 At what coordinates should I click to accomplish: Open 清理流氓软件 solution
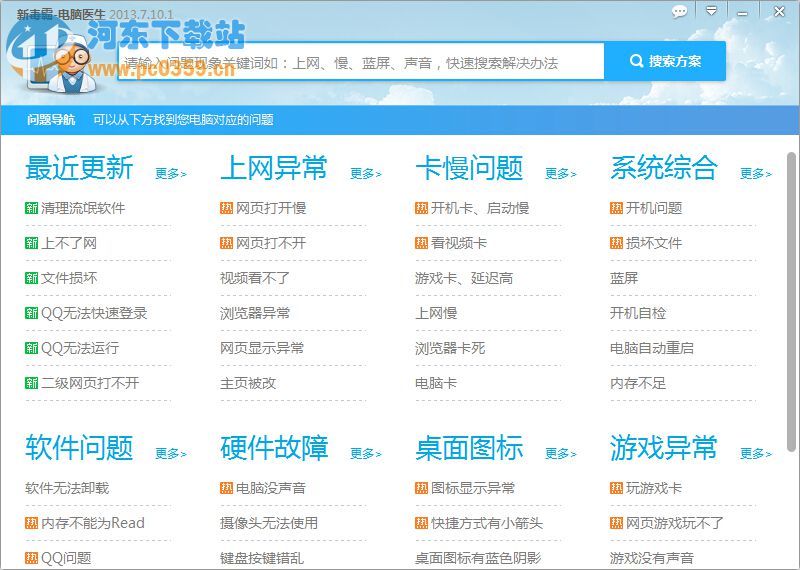(x=83, y=208)
